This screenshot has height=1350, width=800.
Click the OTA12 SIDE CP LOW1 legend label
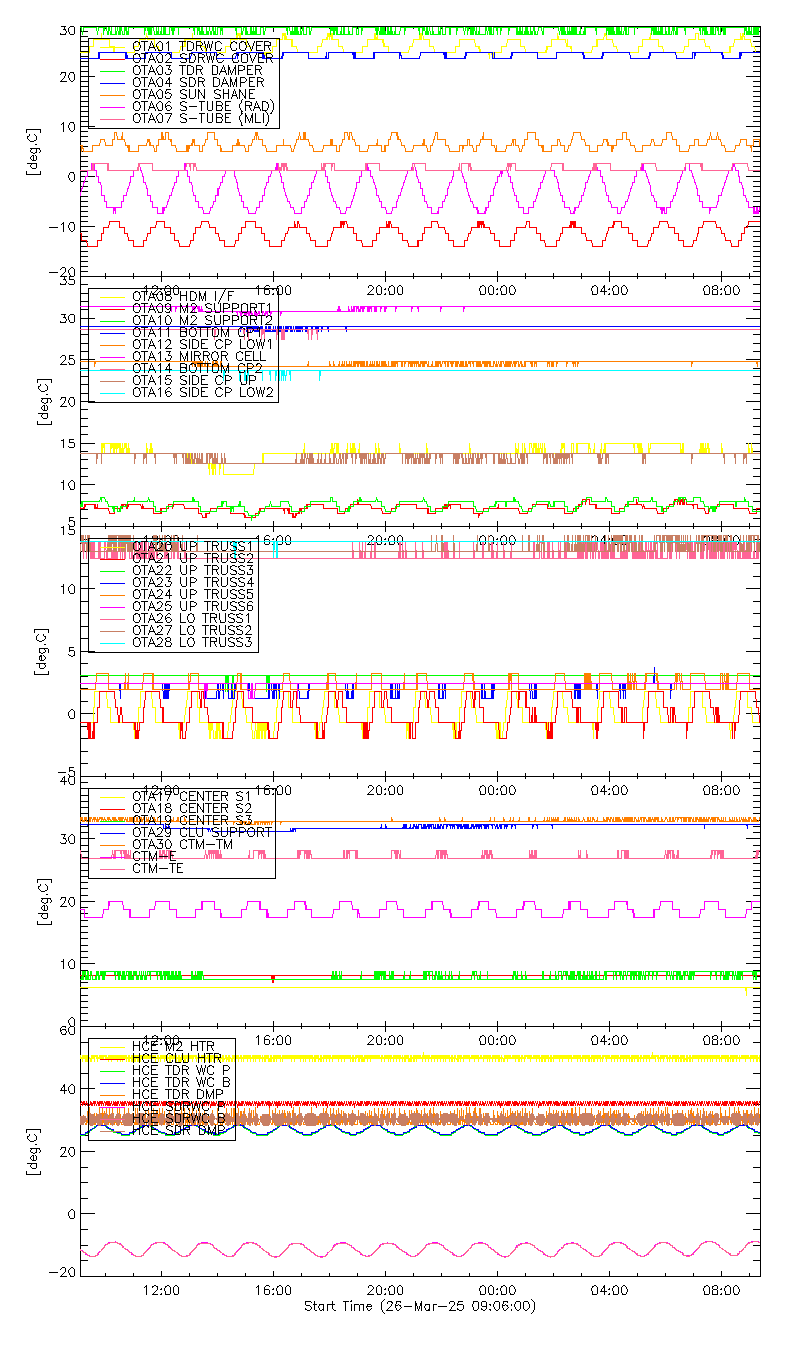202,344
